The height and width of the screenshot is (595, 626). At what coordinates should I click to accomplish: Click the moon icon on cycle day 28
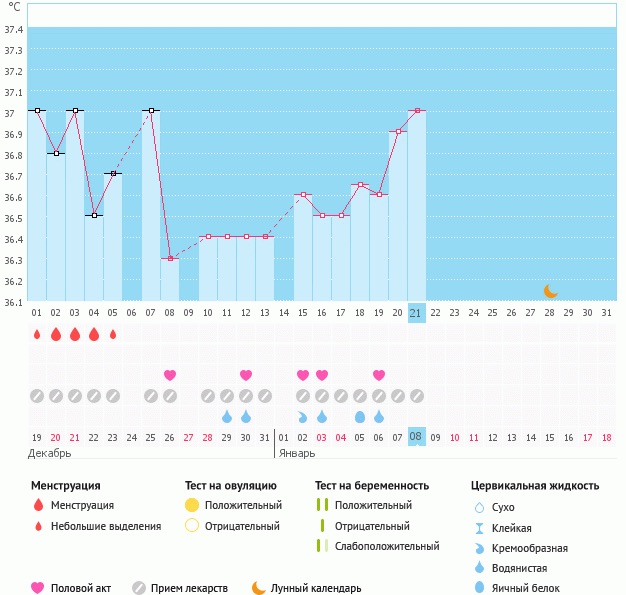(x=550, y=290)
